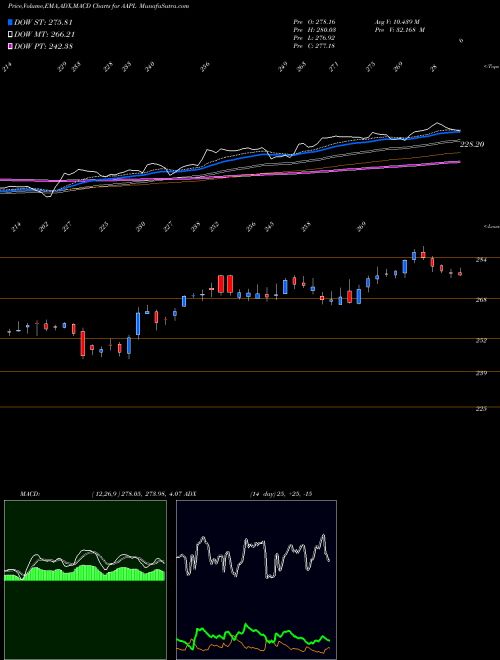Click the ADX '(14 day) 25, +25, -15' text
Screen dimensions: 500x660
pos(281,494)
